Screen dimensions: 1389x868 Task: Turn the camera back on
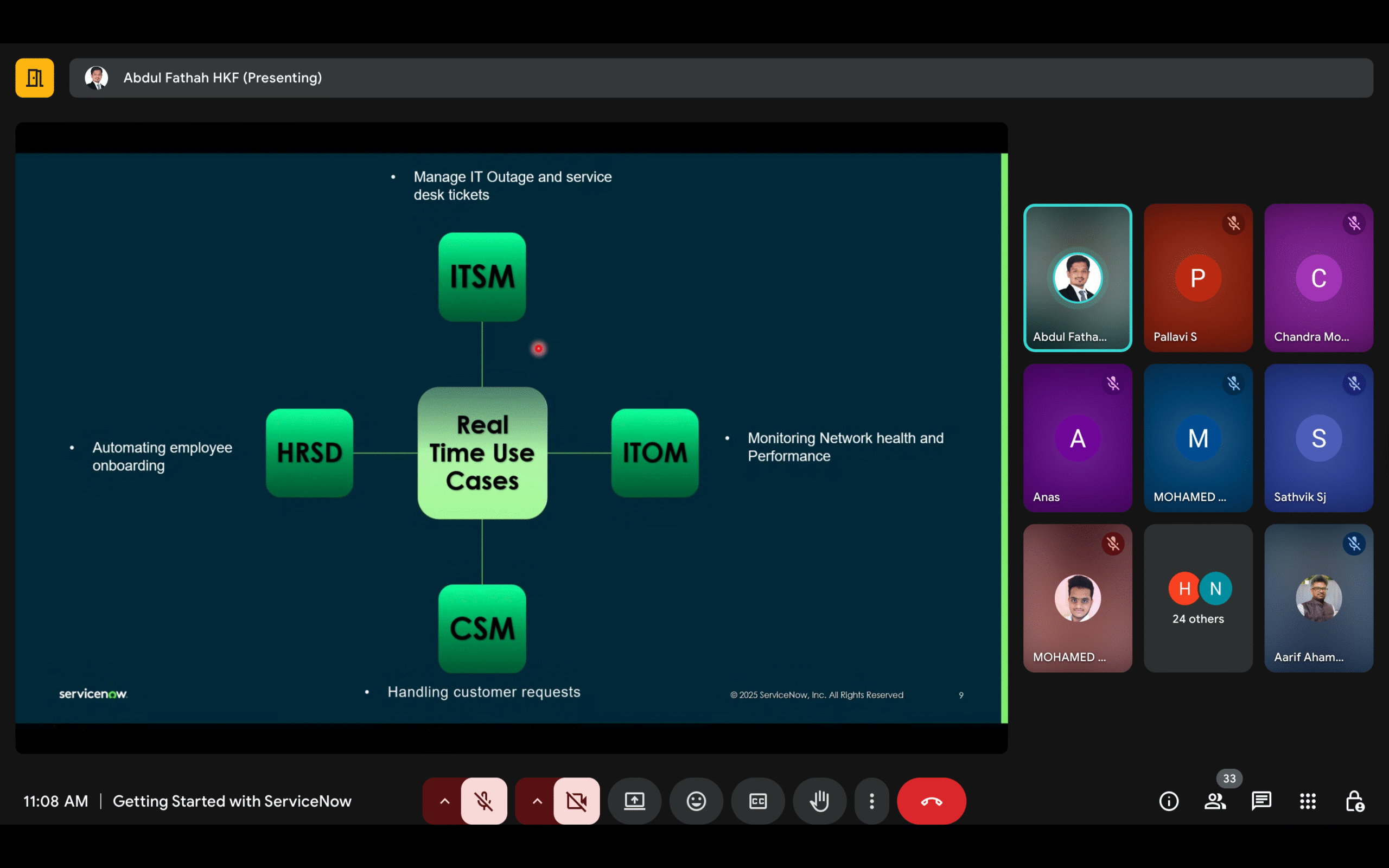pos(576,801)
